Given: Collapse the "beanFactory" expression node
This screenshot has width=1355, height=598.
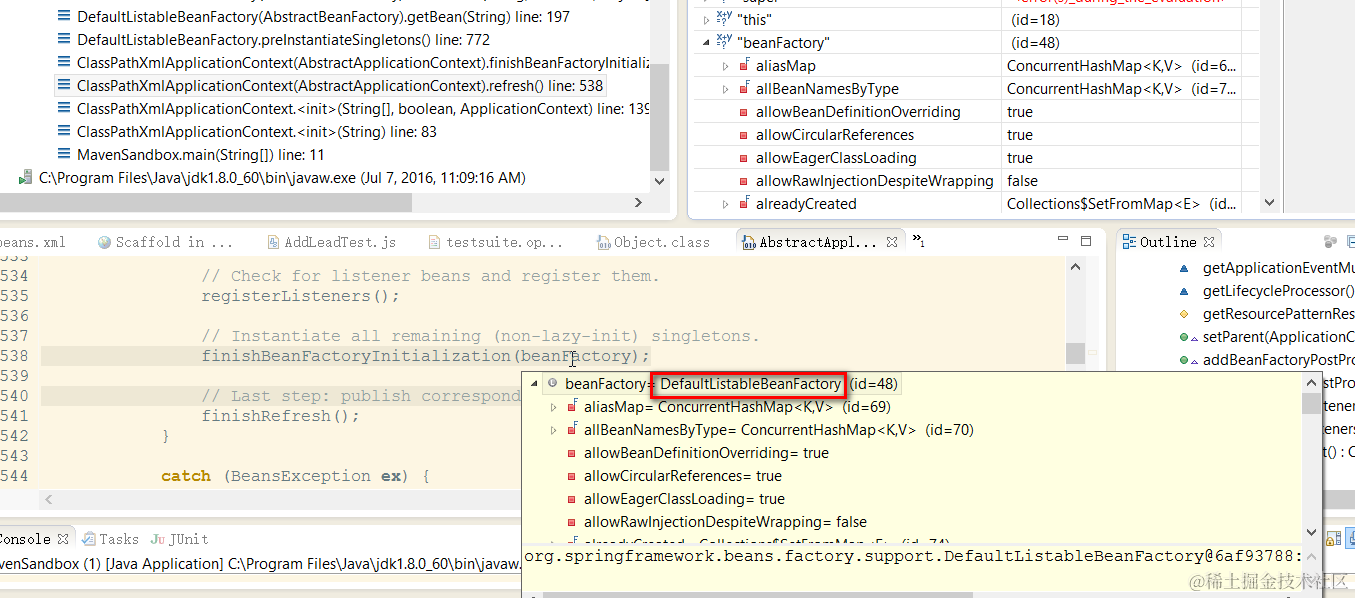Looking at the screenshot, I should pyautogui.click(x=707, y=43).
